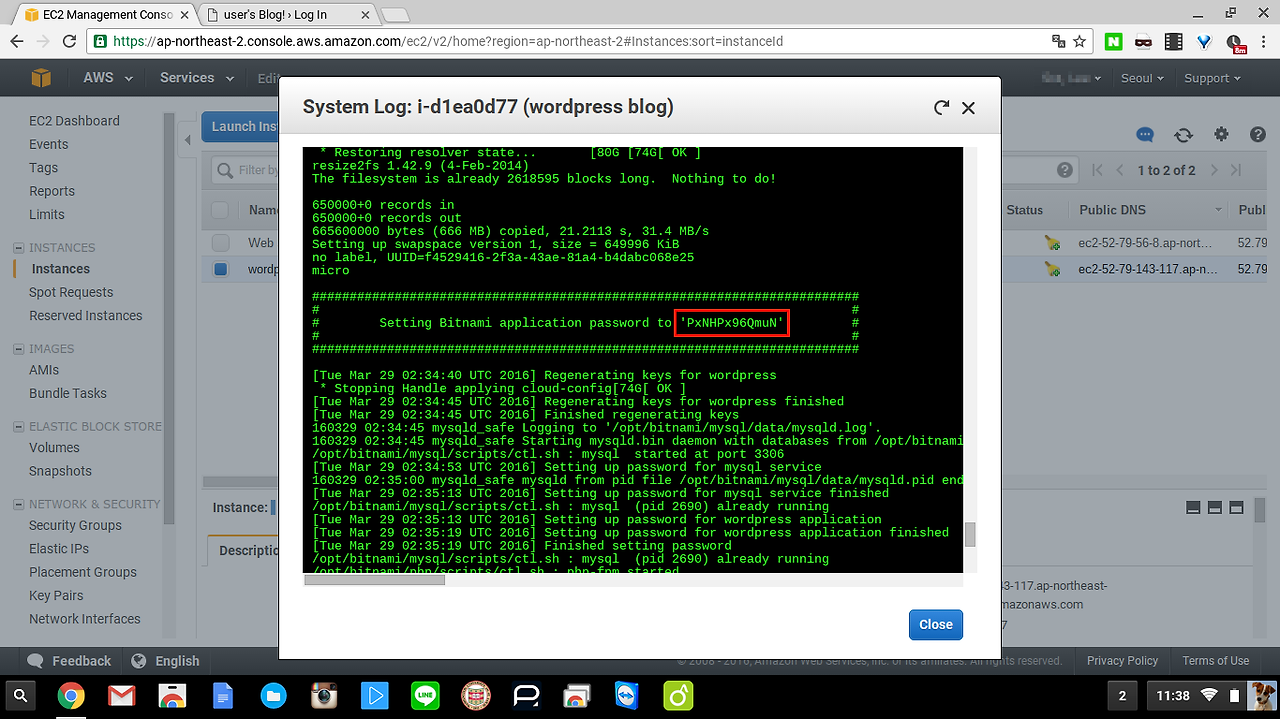This screenshot has width=1280, height=719.
Task: Open the blue chat bubble icon
Action: [1146, 135]
